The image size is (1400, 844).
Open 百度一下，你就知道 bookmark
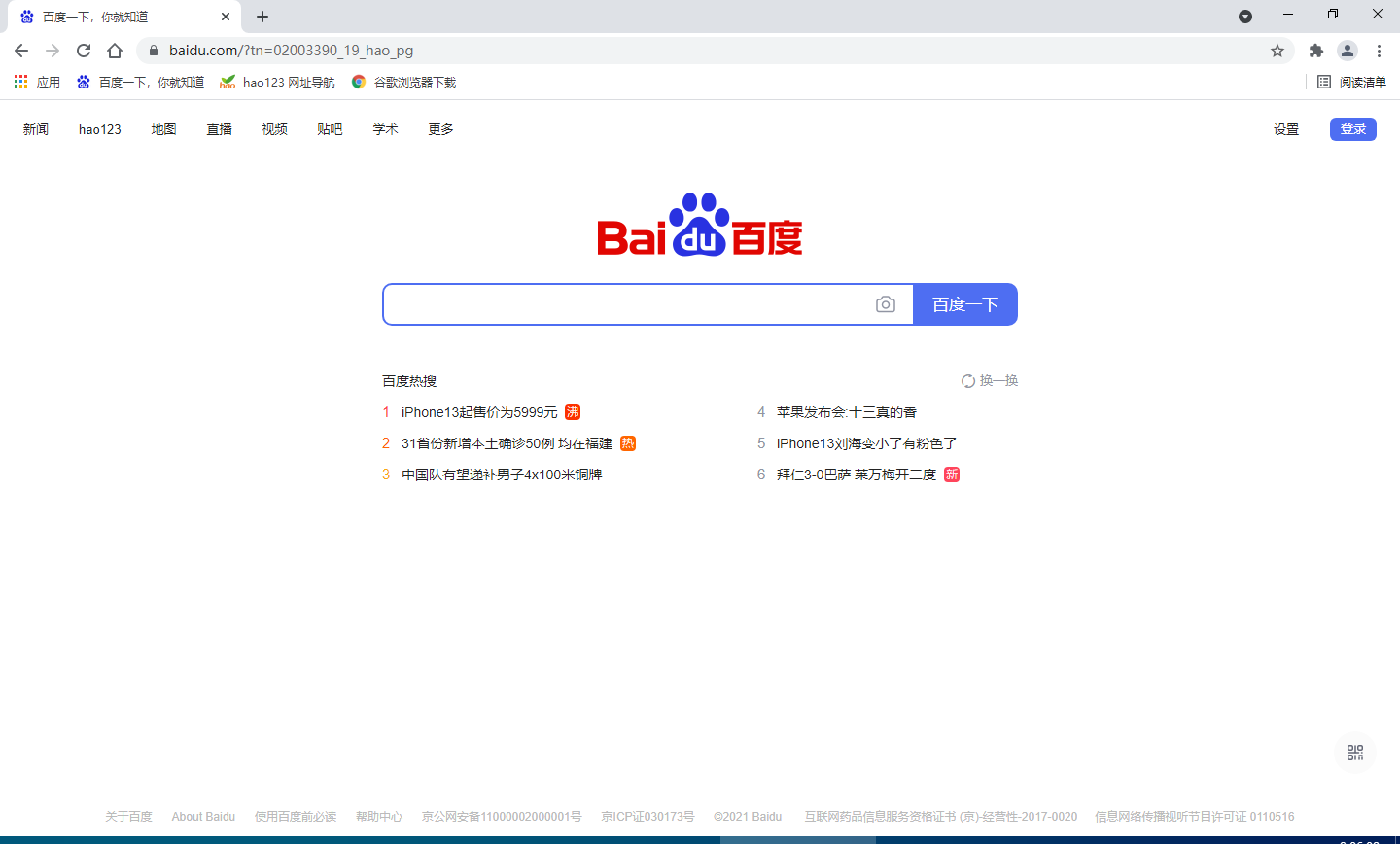pyautogui.click(x=141, y=82)
